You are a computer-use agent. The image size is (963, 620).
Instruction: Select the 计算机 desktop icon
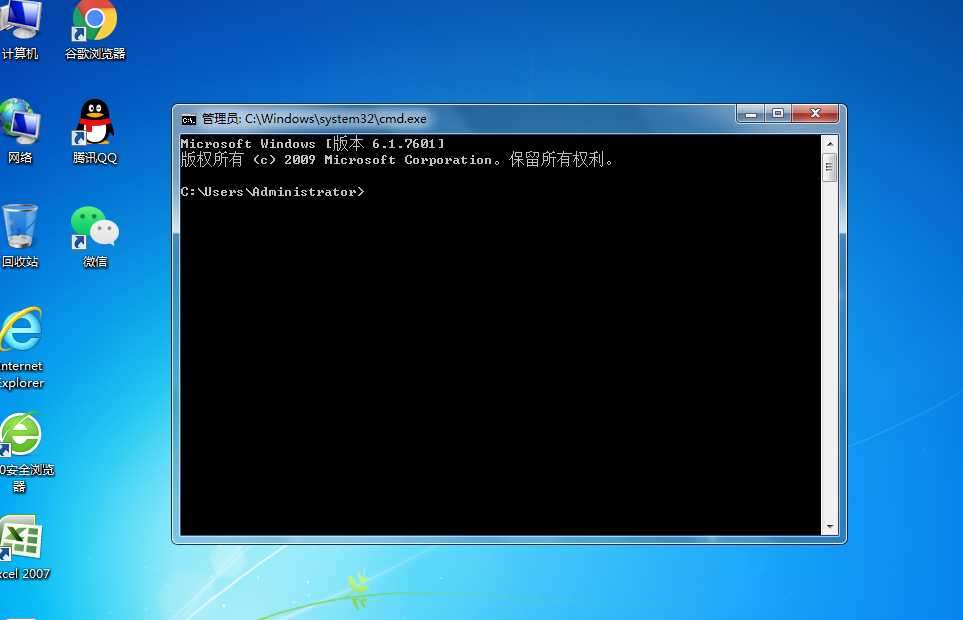pos(20,30)
